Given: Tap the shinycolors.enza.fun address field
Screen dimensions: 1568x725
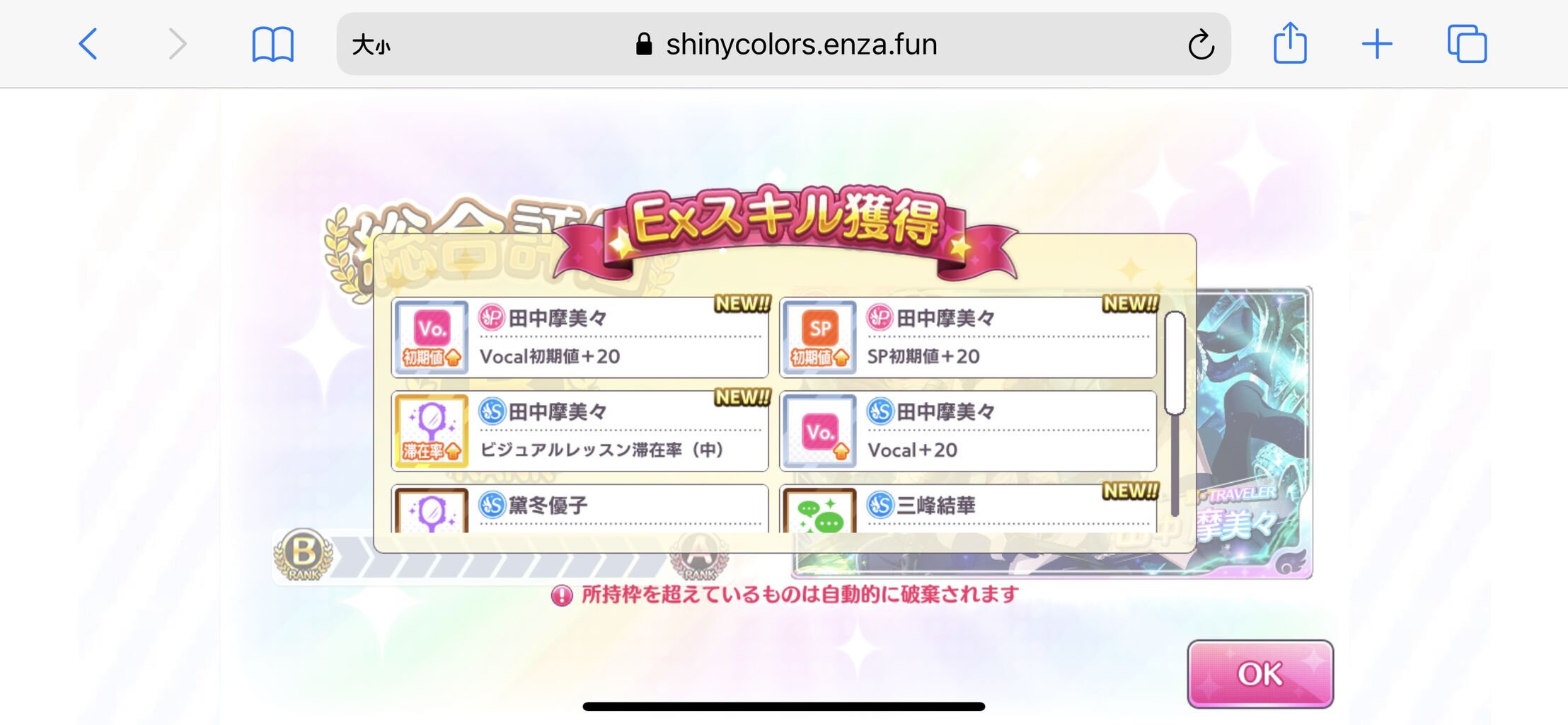Looking at the screenshot, I should [783, 44].
